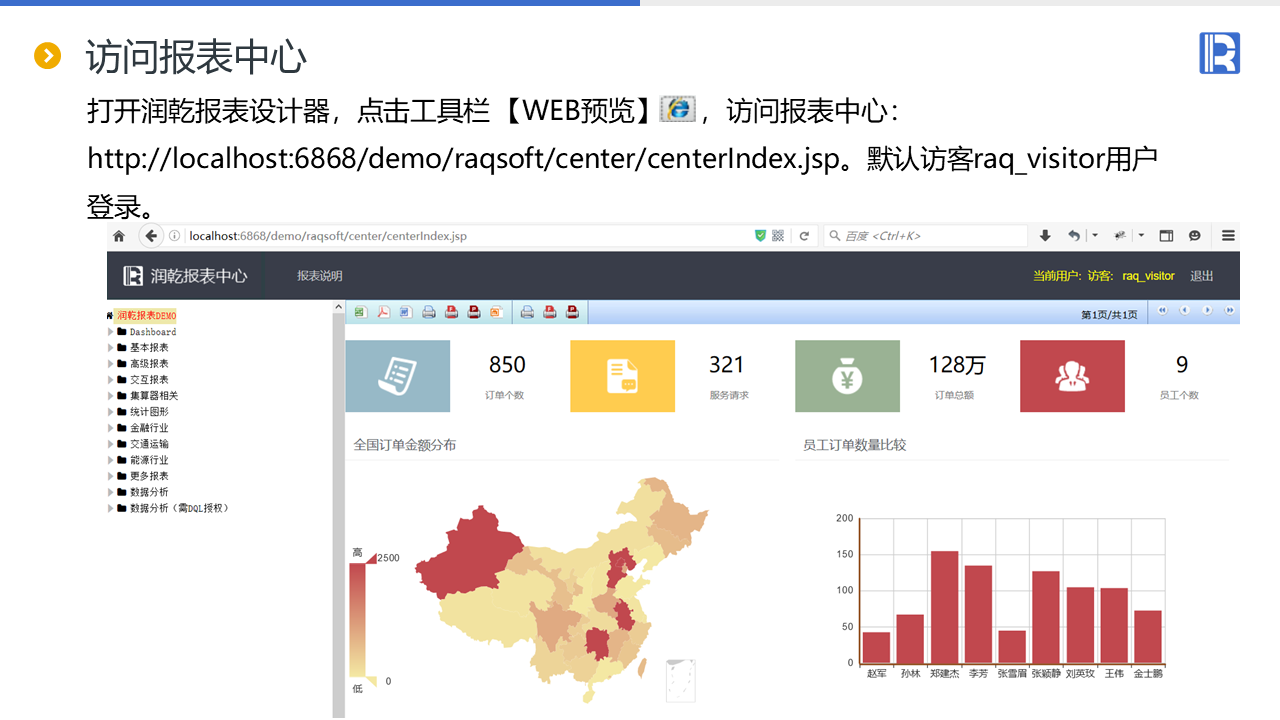The width and height of the screenshot is (1280, 720).
Task: Click the export to Word icon
Action: (x=406, y=312)
